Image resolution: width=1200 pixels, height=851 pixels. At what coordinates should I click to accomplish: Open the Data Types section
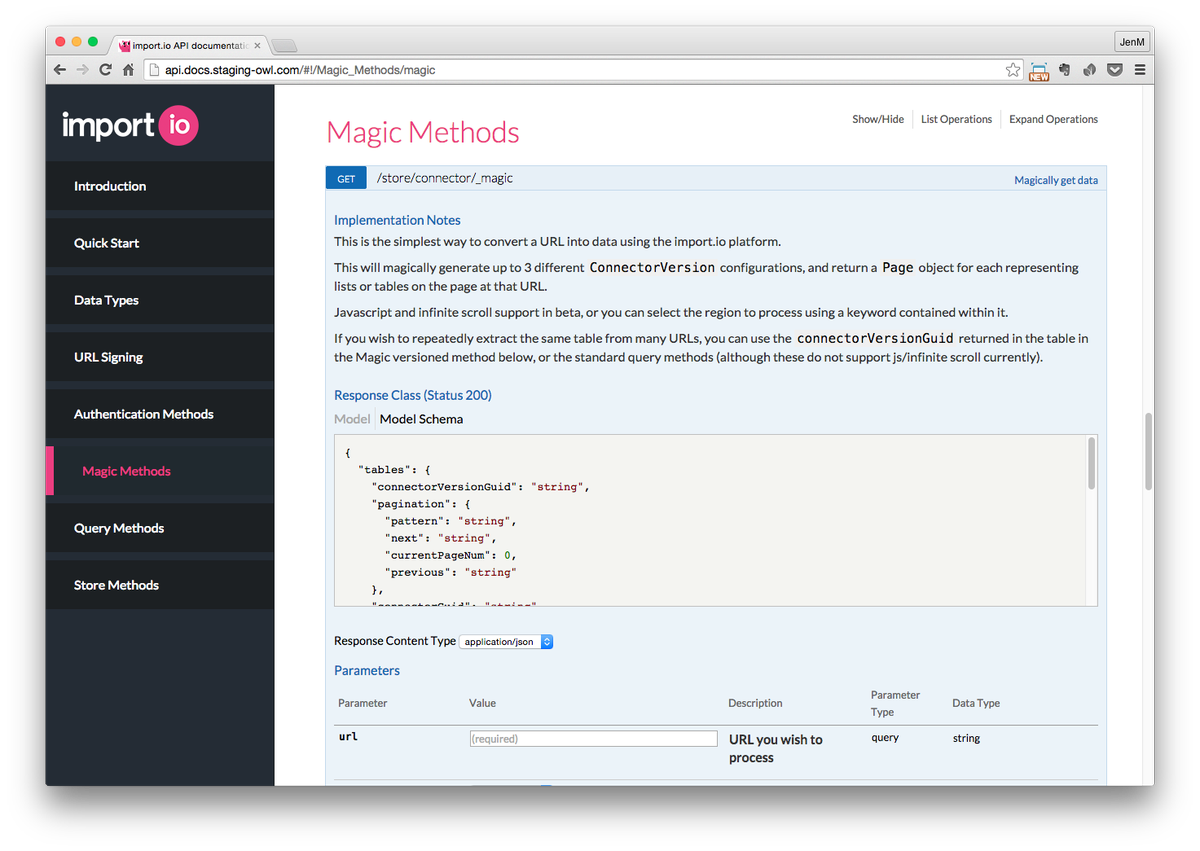[x=160, y=300]
